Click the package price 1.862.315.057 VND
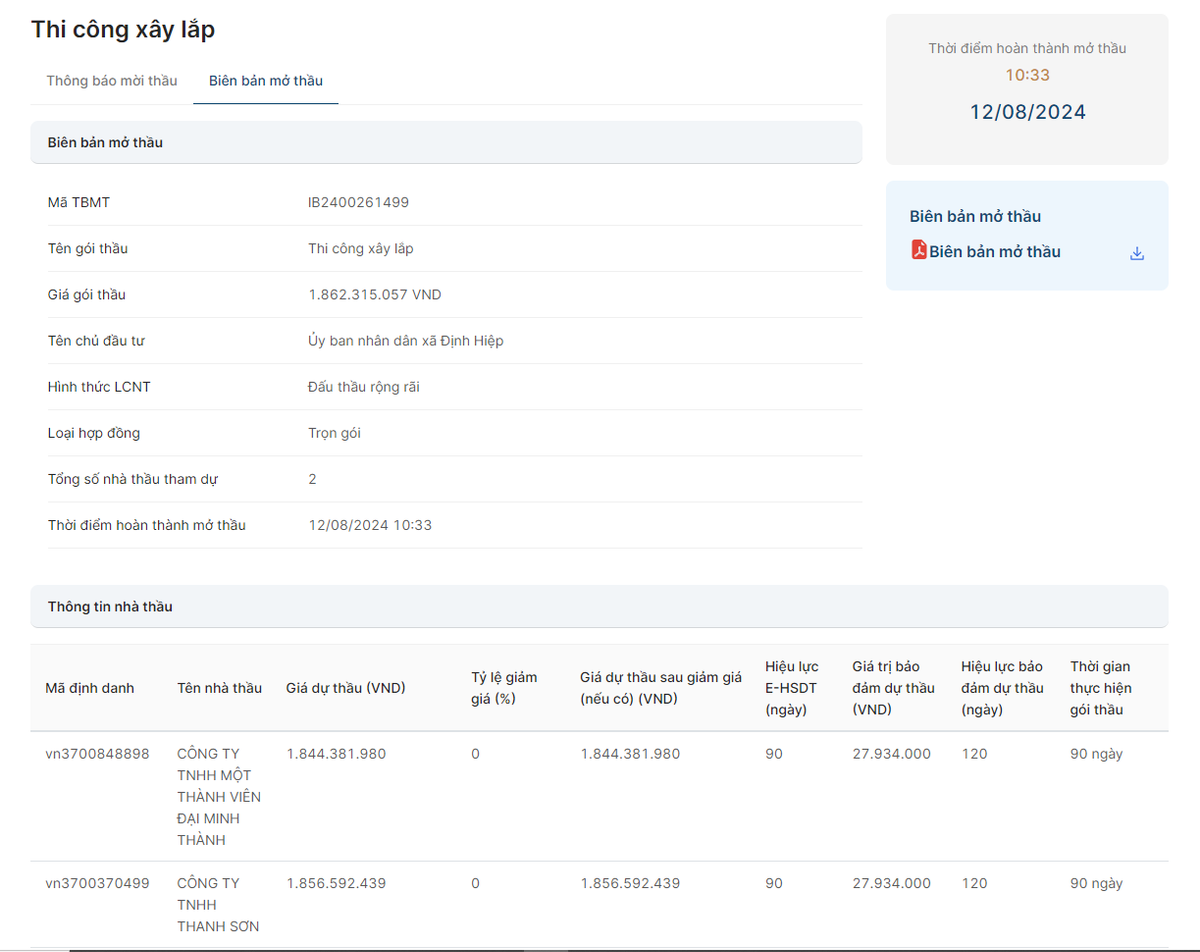The image size is (1200, 952). click(375, 295)
